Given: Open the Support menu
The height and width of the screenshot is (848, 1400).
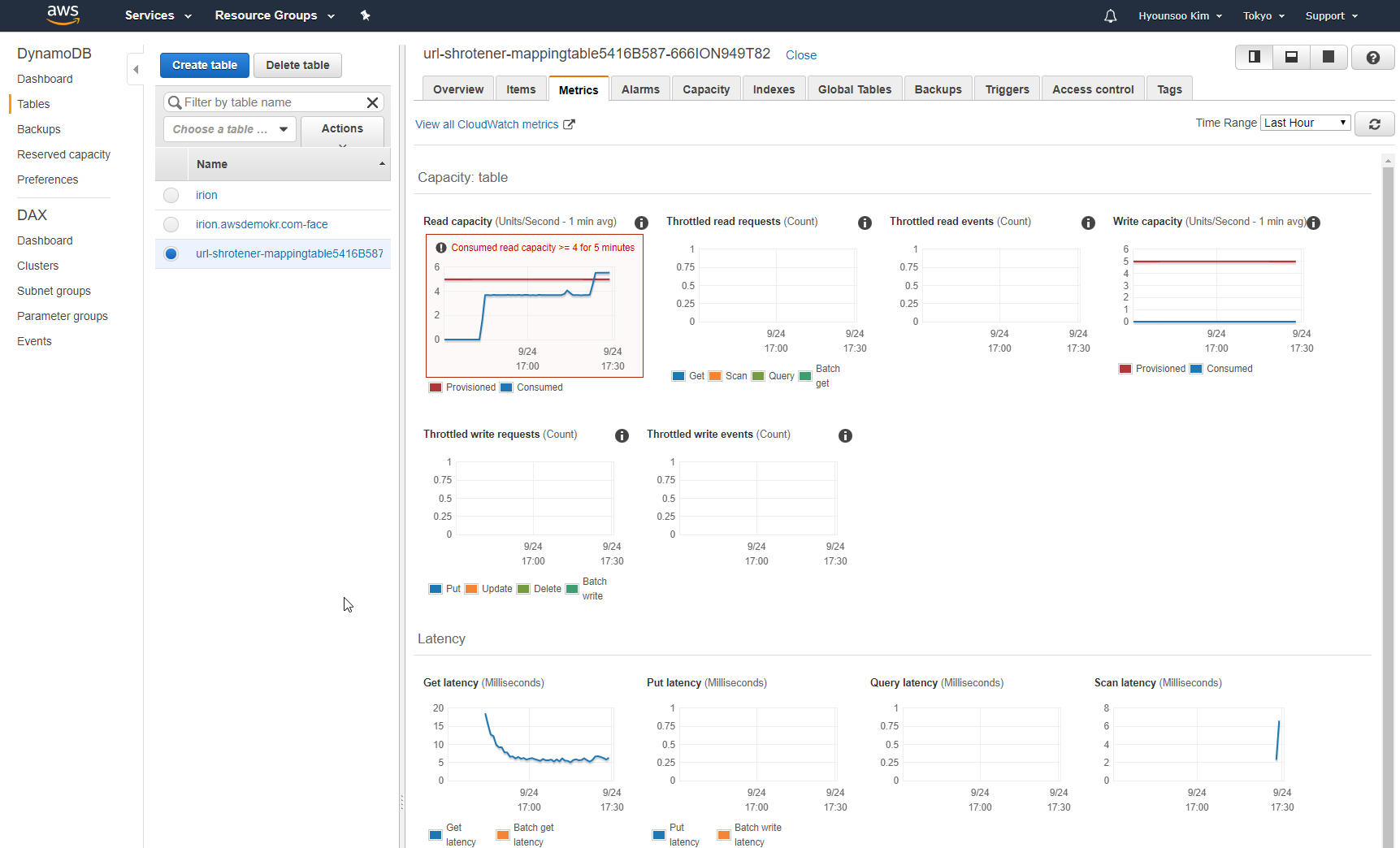Looking at the screenshot, I should click(x=1331, y=15).
